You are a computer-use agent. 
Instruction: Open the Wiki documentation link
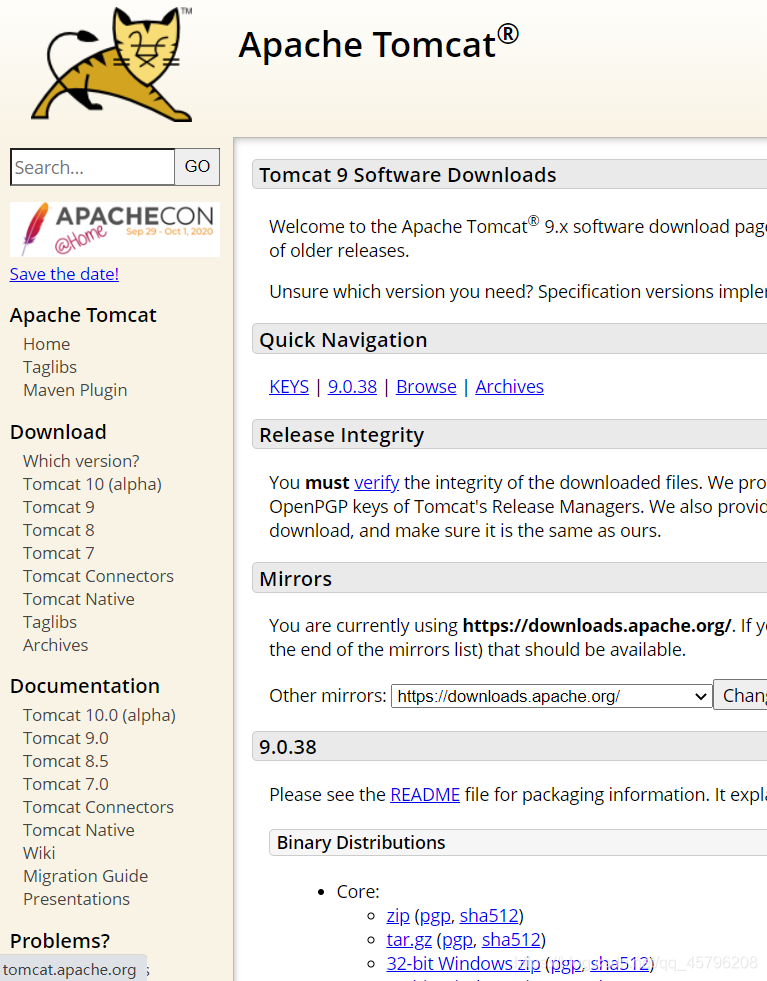pos(39,853)
